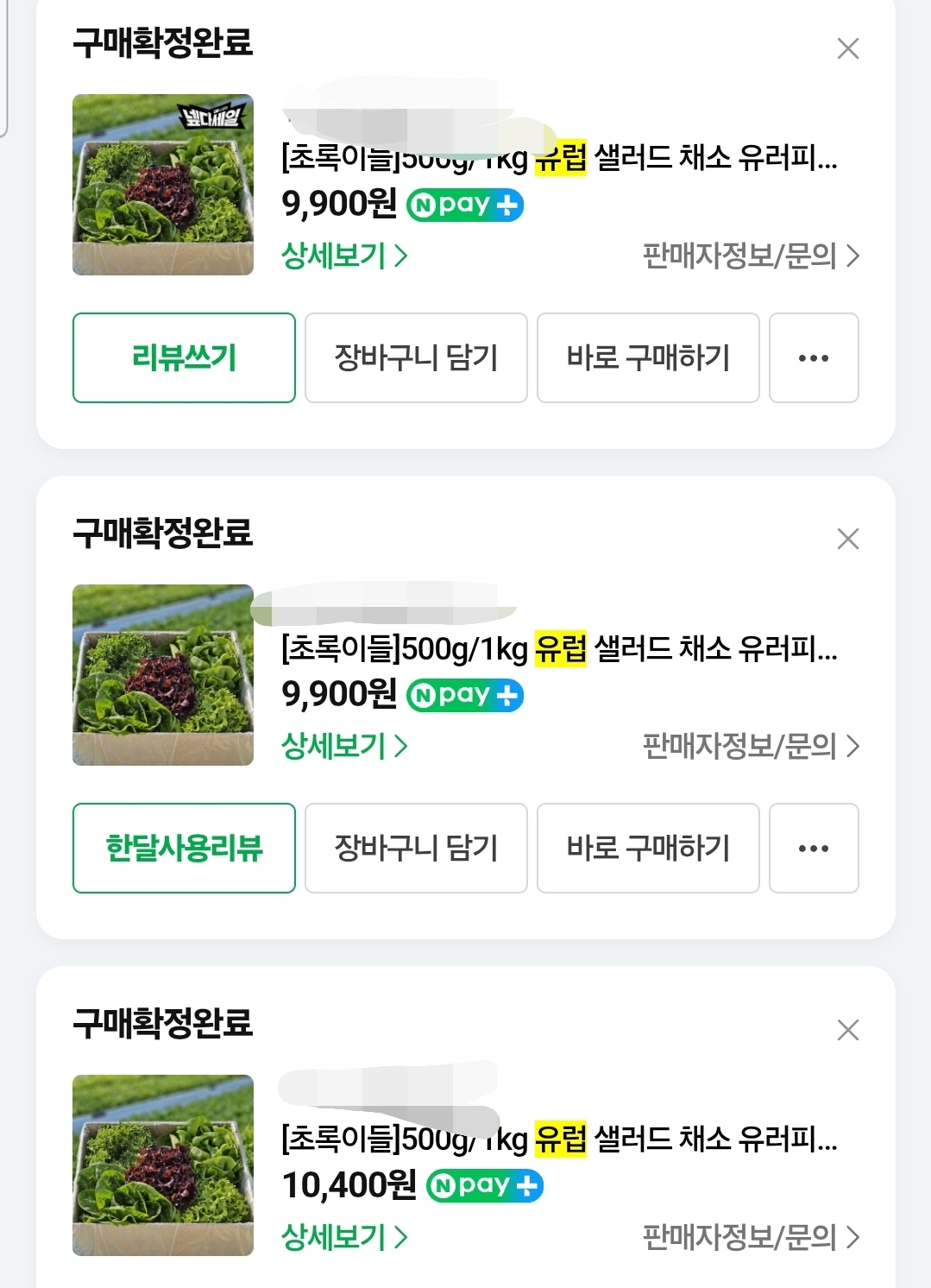Viewport: 931px width, 1288px height.
Task: Open 판매자정보/문의 for 10,400원 order
Action: (x=751, y=1236)
